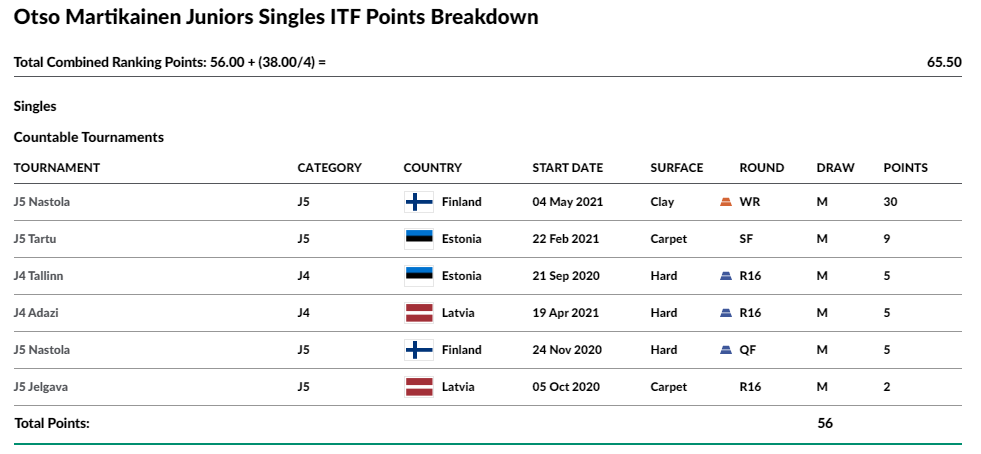Click the START DATE column header
The width and height of the screenshot is (981, 454).
pos(567,168)
